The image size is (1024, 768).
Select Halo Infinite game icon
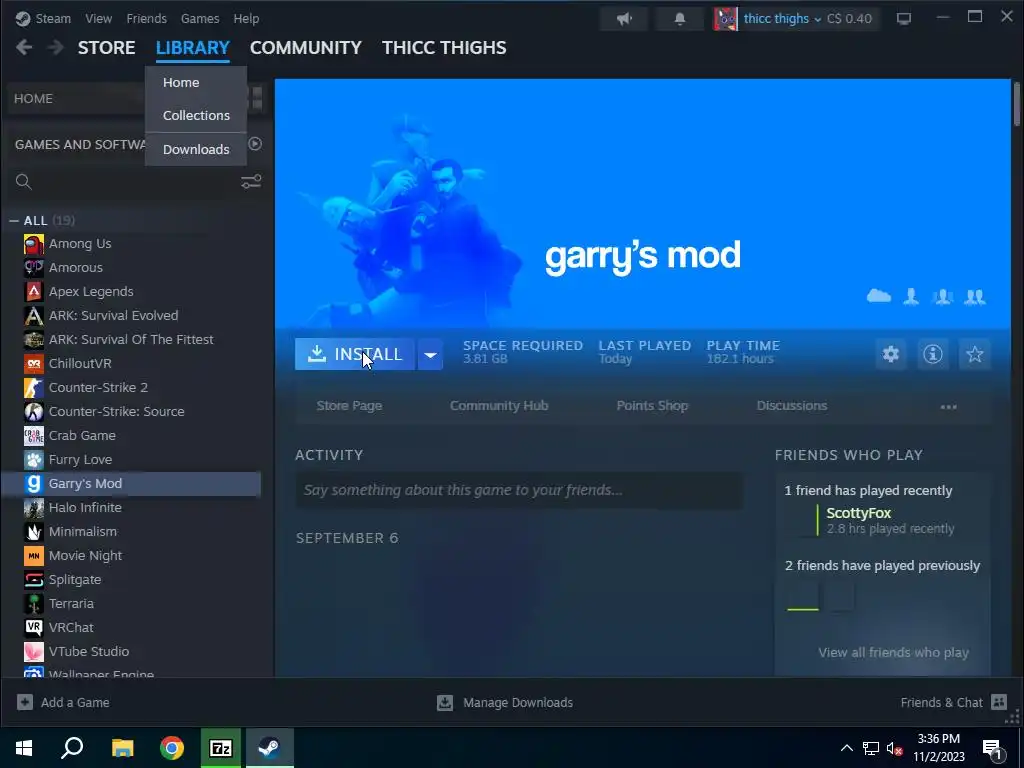pyautogui.click(x=34, y=507)
